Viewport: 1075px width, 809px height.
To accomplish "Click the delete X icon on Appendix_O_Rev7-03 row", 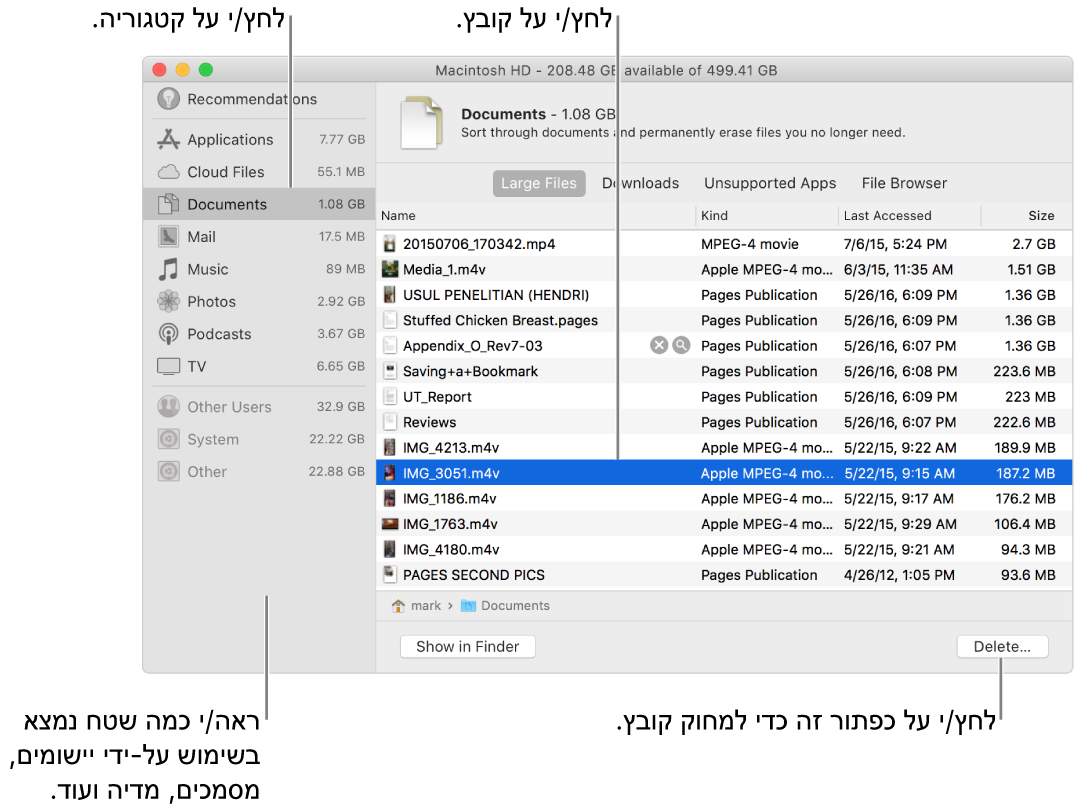I will coord(659,345).
